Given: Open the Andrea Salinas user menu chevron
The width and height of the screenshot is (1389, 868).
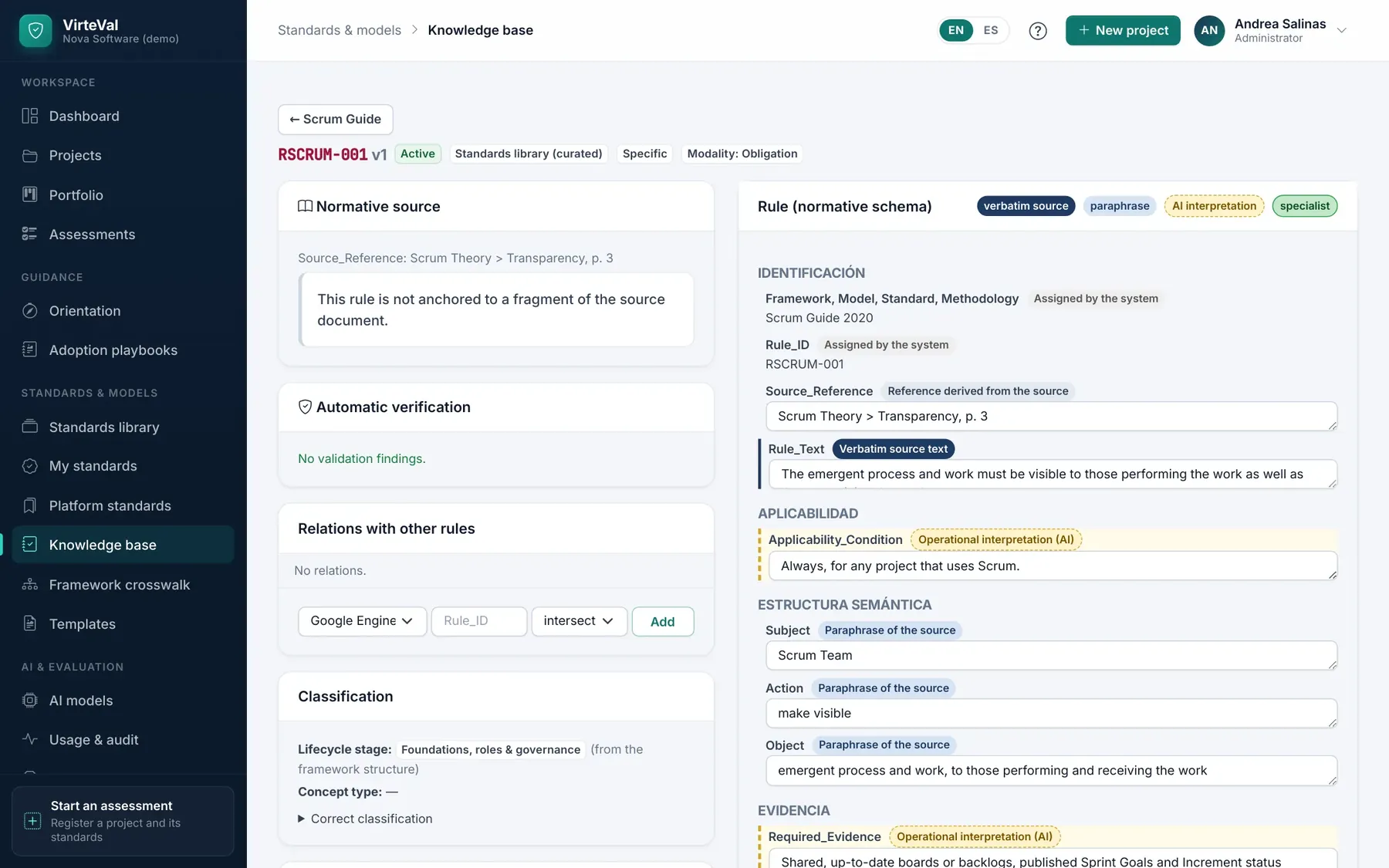Looking at the screenshot, I should click(x=1342, y=31).
